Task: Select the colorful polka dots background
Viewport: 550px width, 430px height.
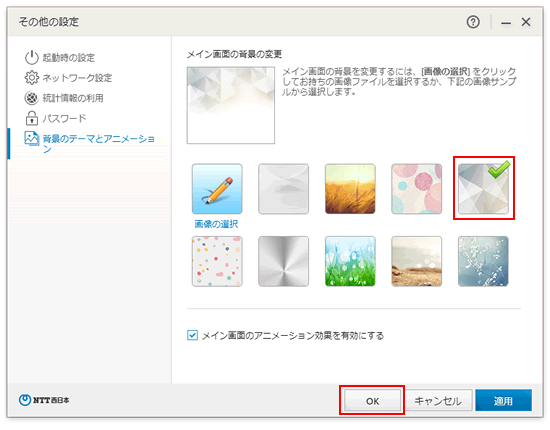Action: 217,261
